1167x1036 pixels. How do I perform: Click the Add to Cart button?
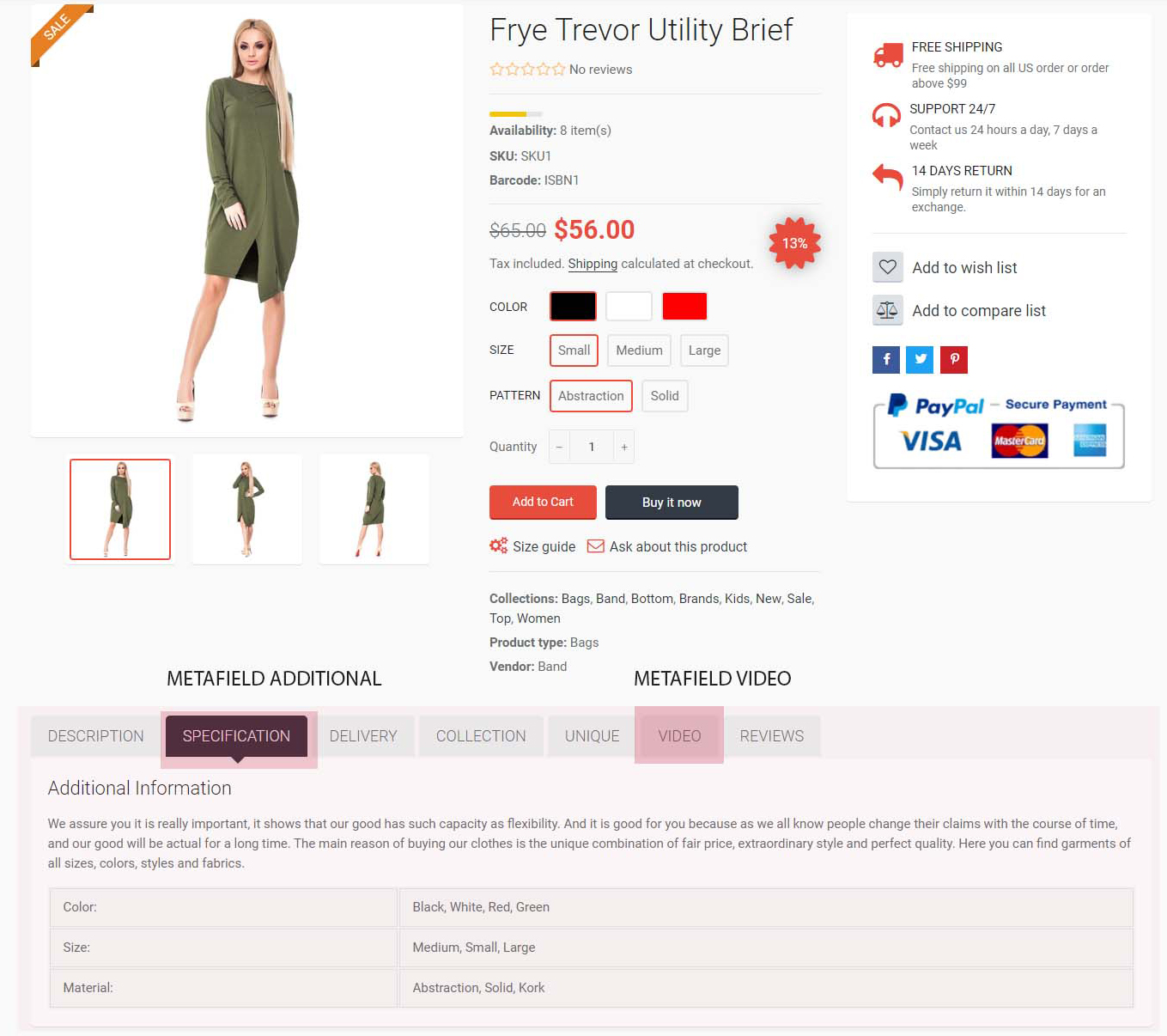(543, 503)
